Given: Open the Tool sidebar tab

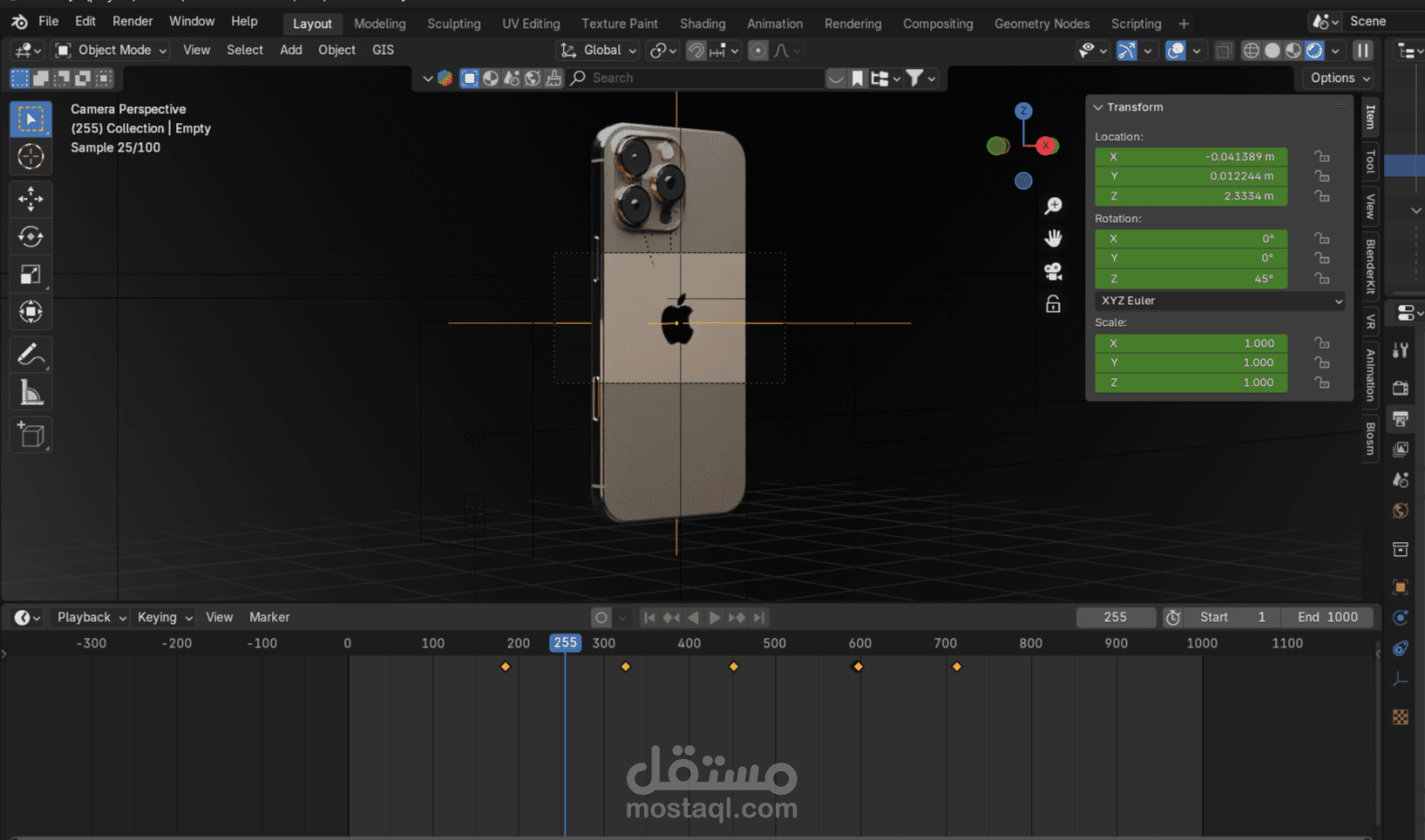Looking at the screenshot, I should click(1370, 162).
